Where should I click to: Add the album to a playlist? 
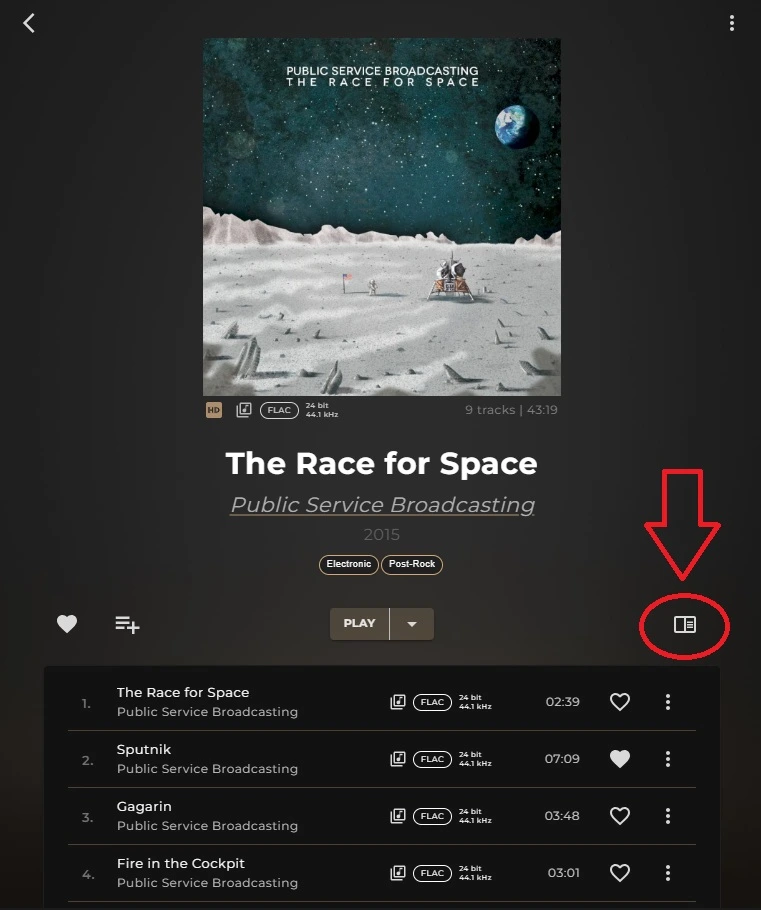tap(127, 624)
